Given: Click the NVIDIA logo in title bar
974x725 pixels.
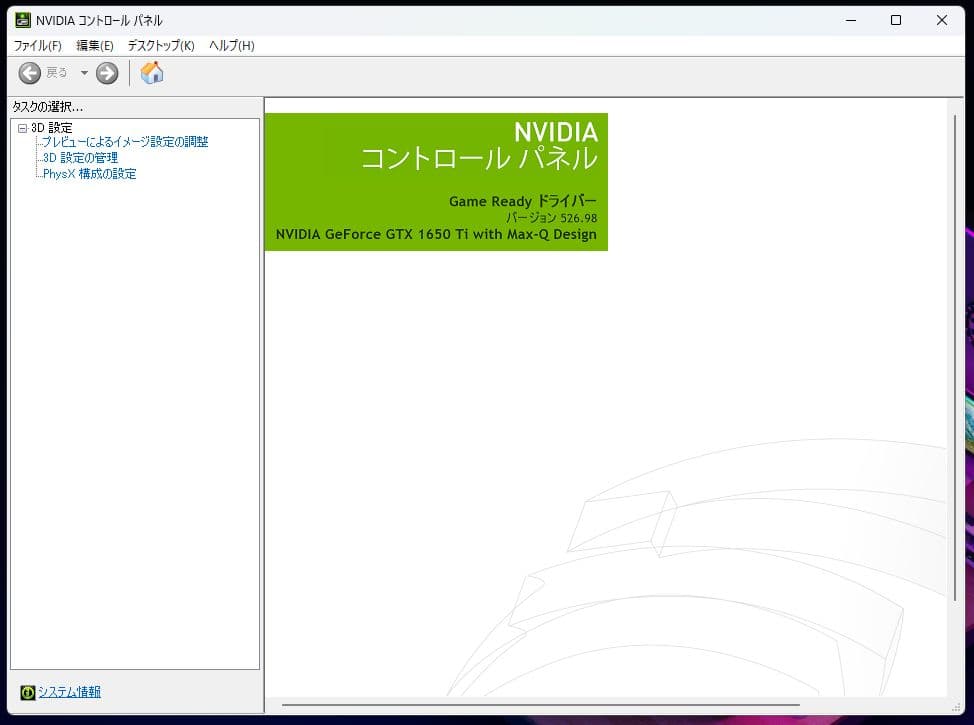Looking at the screenshot, I should click(22, 20).
